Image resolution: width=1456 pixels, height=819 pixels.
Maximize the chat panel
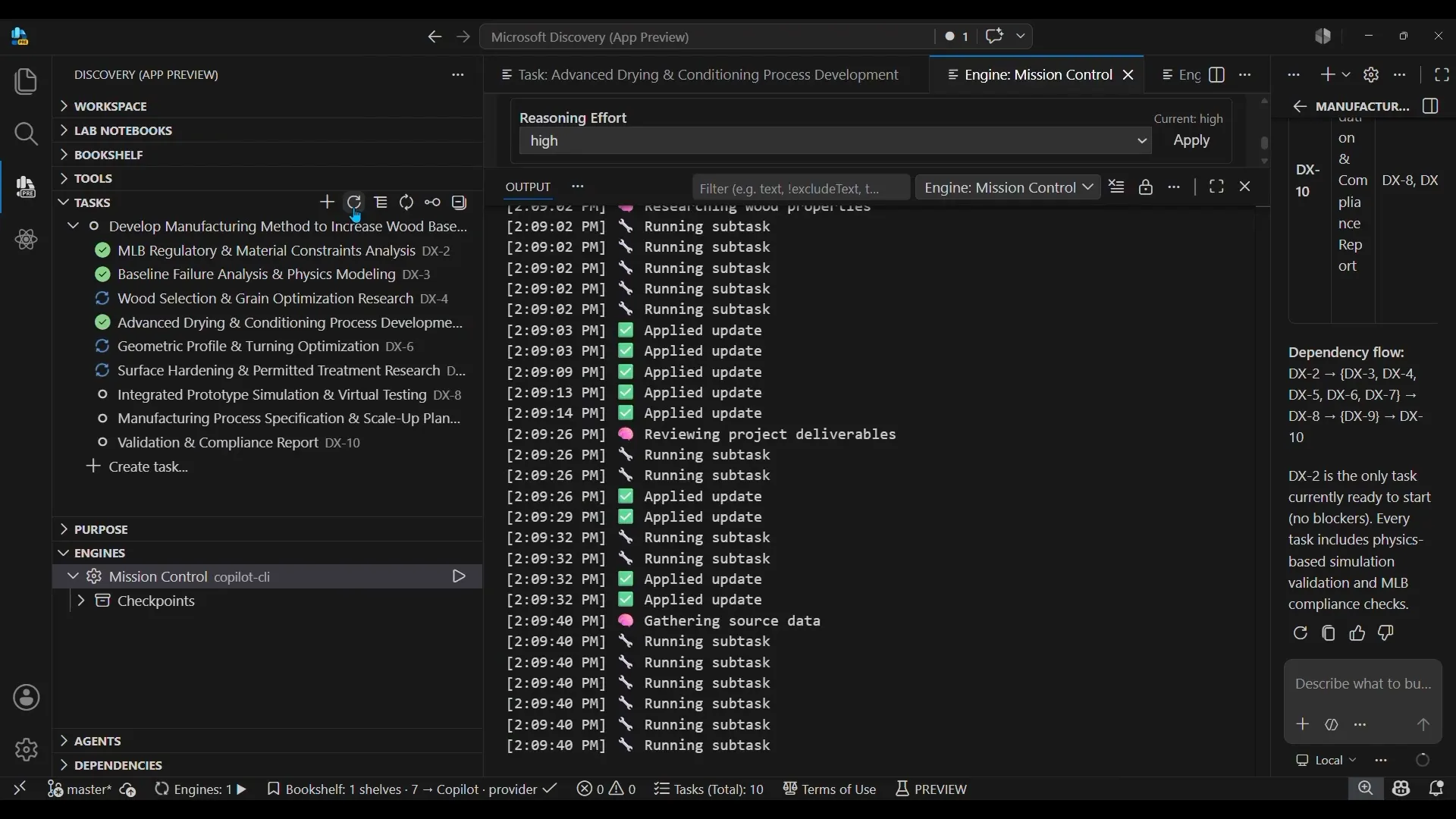coord(1442,75)
